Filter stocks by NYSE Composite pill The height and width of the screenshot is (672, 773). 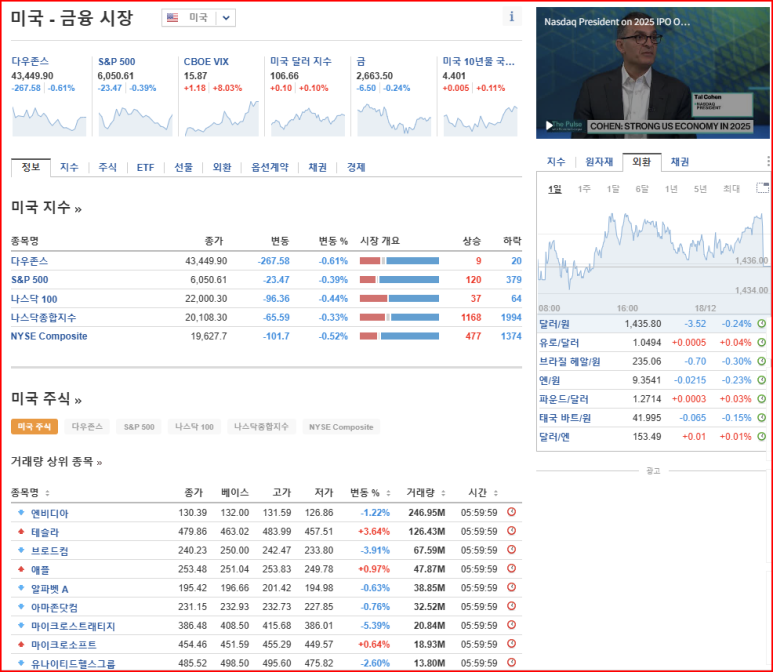pyautogui.click(x=341, y=426)
